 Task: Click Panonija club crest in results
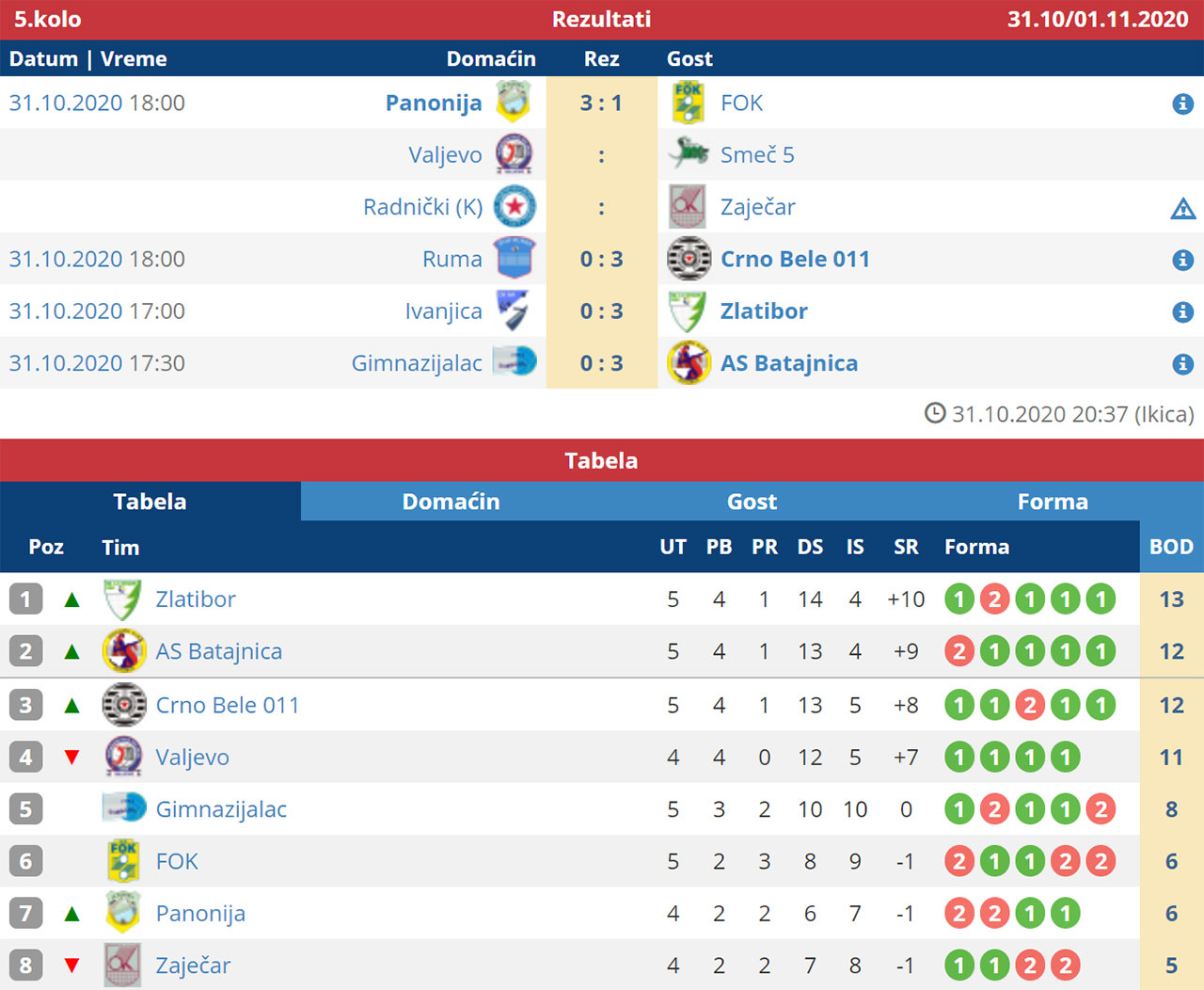coord(514,103)
